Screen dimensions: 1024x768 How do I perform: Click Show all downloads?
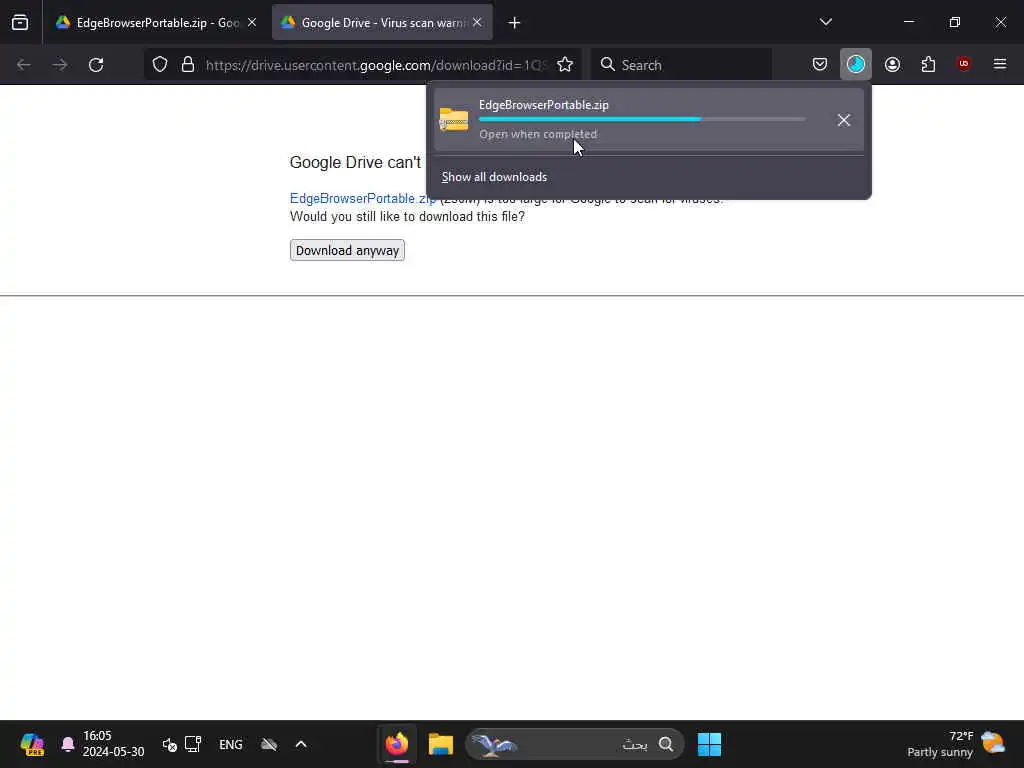pos(494,177)
